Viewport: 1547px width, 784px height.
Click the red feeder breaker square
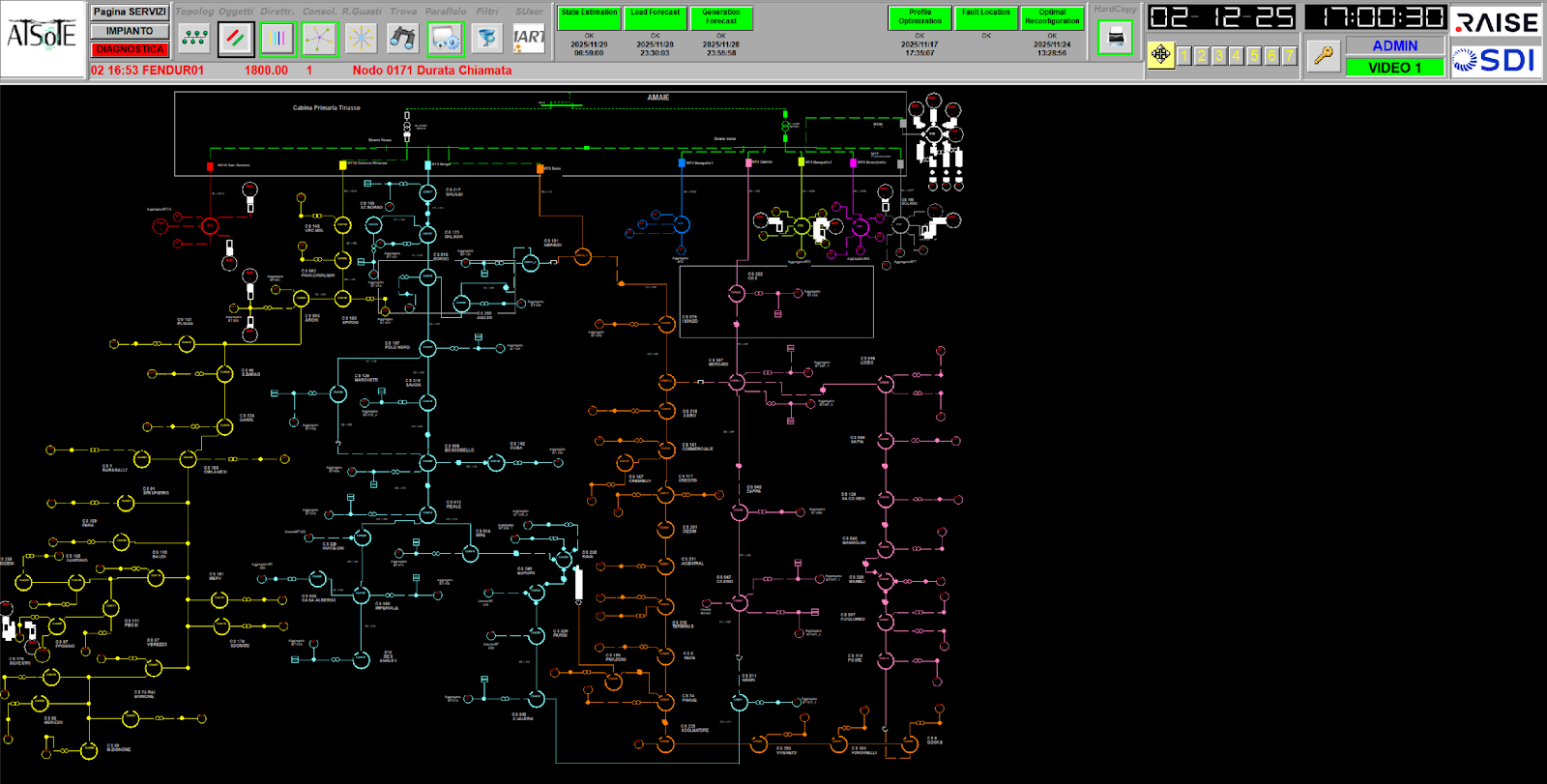click(x=210, y=166)
